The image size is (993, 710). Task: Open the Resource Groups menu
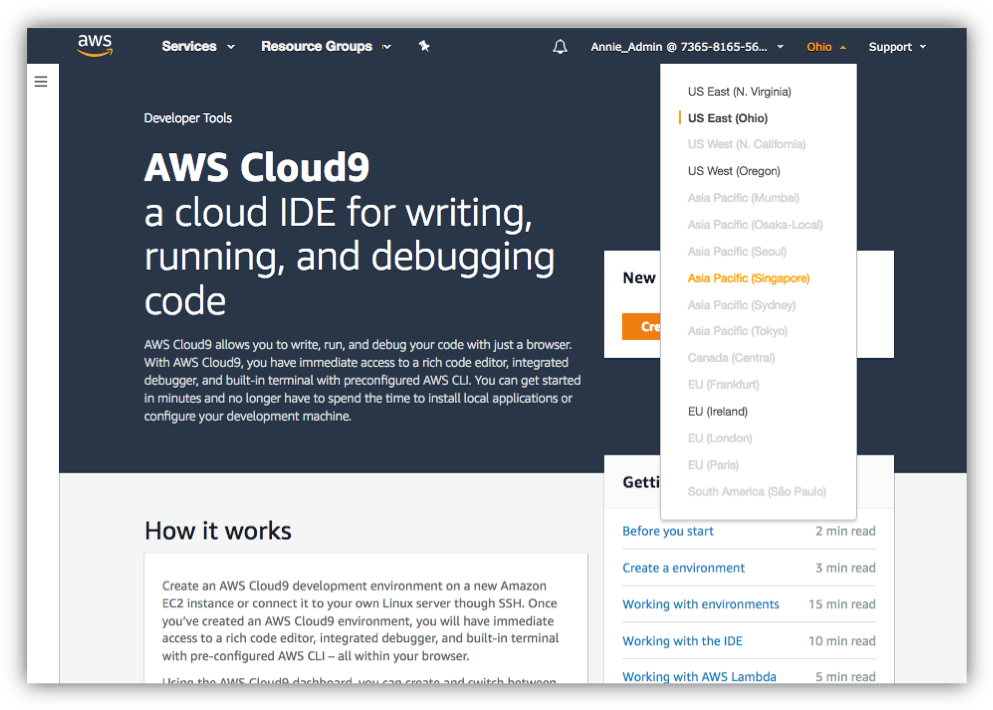[x=326, y=46]
